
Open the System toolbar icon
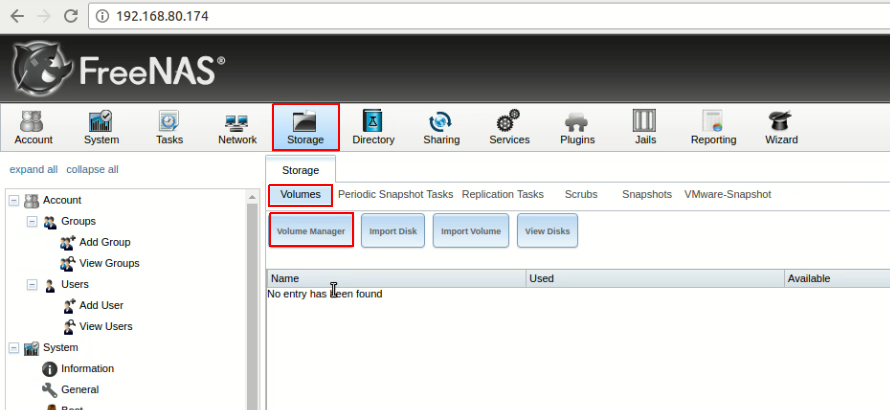(101, 127)
